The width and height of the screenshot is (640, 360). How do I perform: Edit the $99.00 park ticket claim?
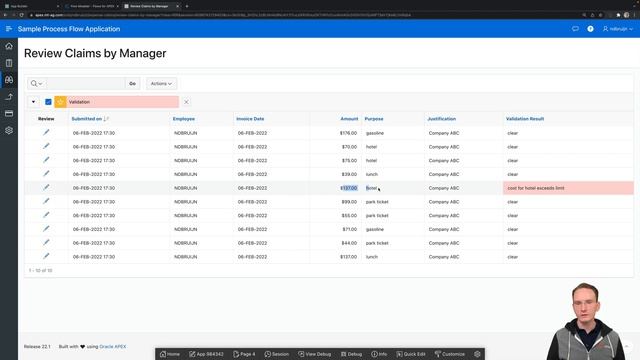click(x=46, y=201)
